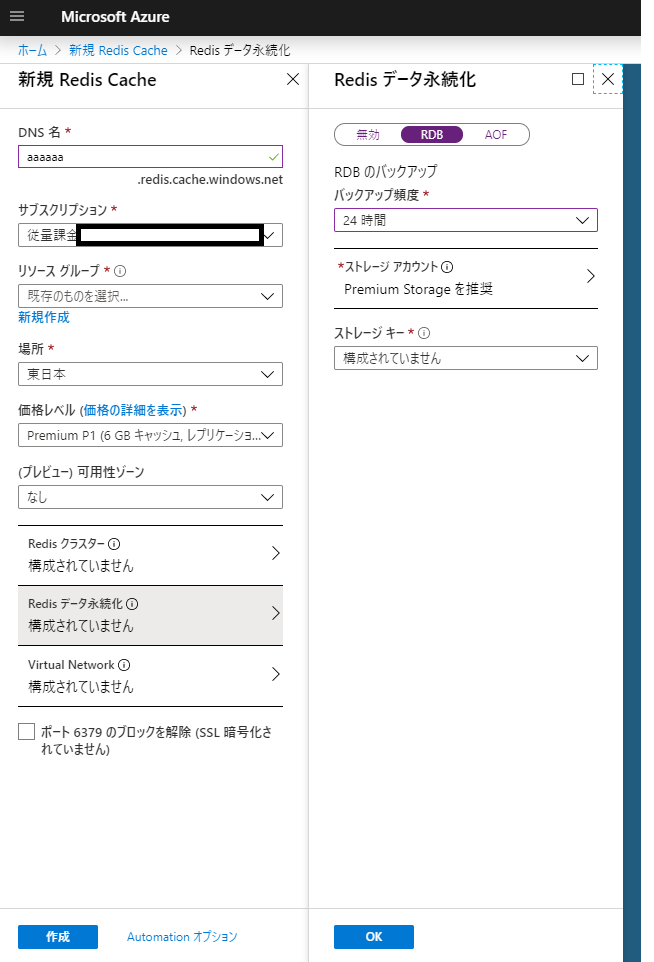Expand the Redis データ永続化 configuration row
This screenshot has width=654, height=962.
[150, 615]
